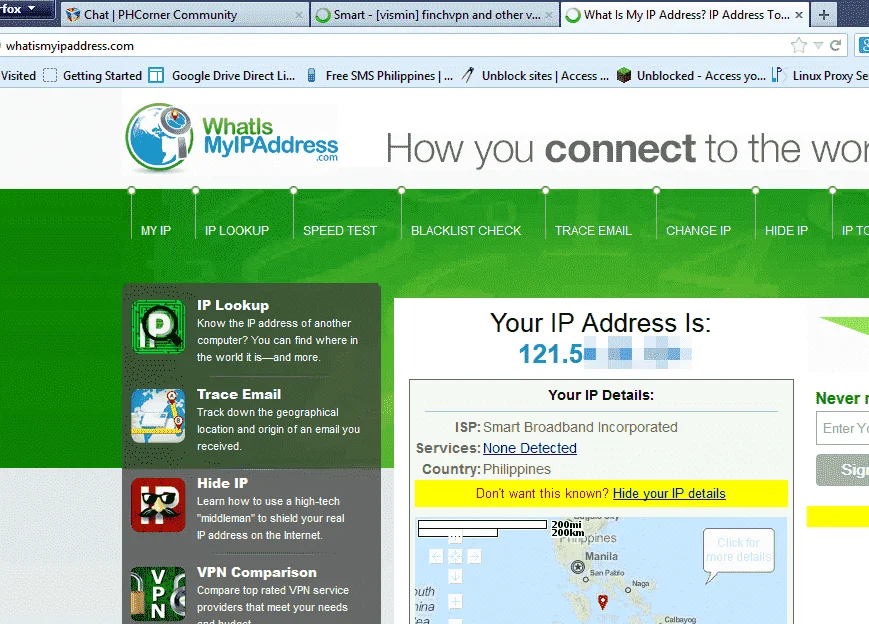869x624 pixels.
Task: Open the Getting Started bookmark
Action: [93, 75]
